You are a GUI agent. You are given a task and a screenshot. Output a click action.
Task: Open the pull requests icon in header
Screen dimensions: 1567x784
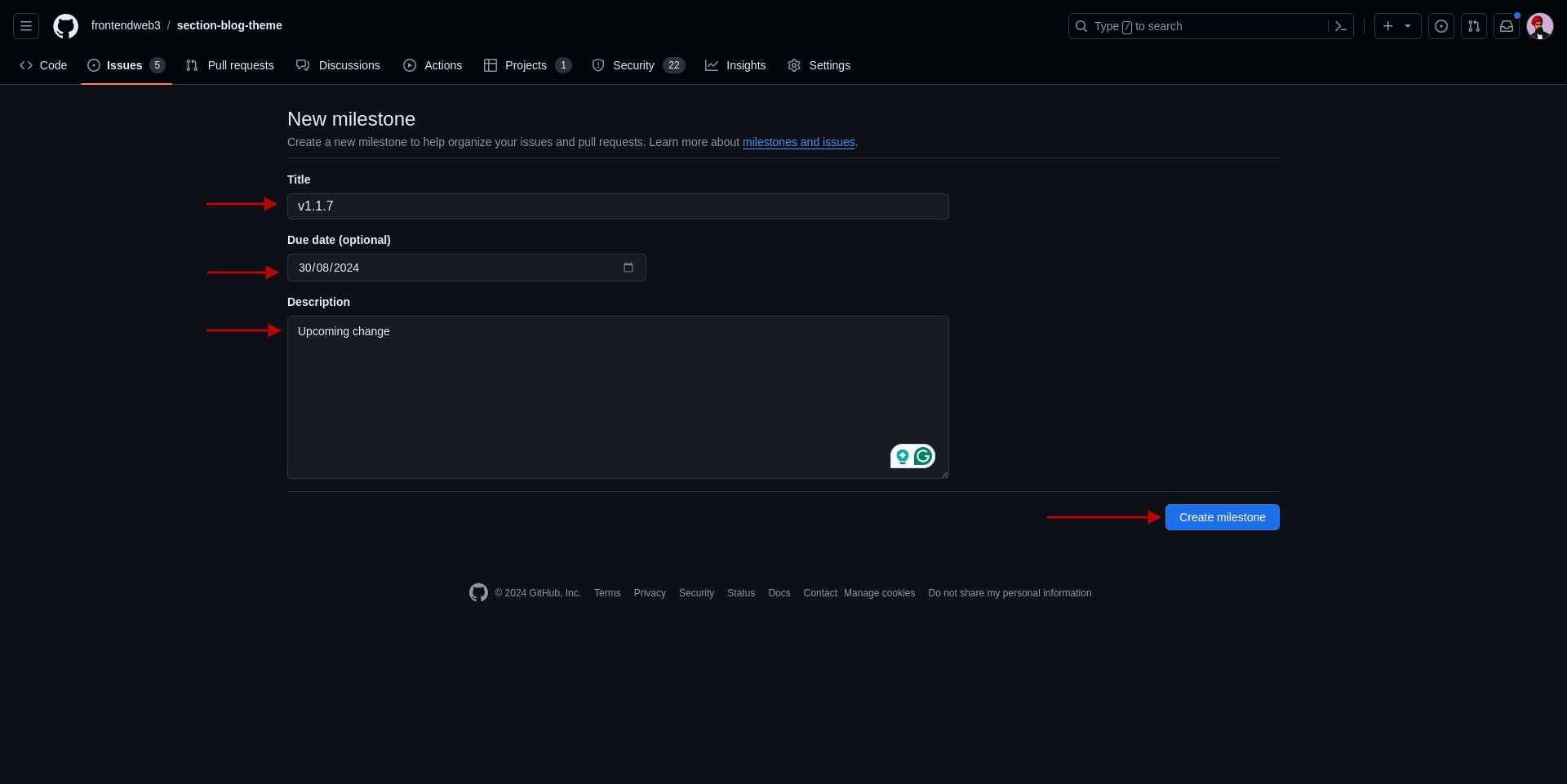1474,26
